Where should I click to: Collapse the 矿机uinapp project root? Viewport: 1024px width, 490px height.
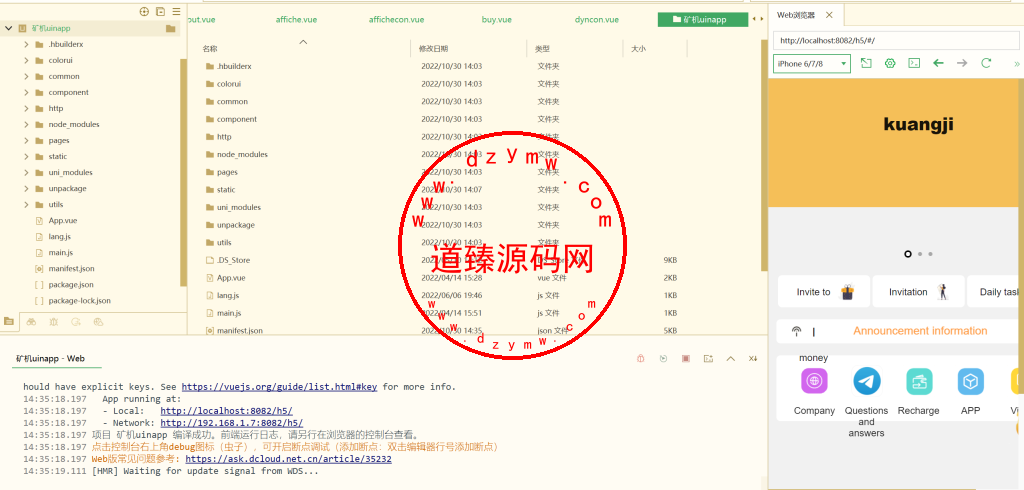[x=8, y=28]
